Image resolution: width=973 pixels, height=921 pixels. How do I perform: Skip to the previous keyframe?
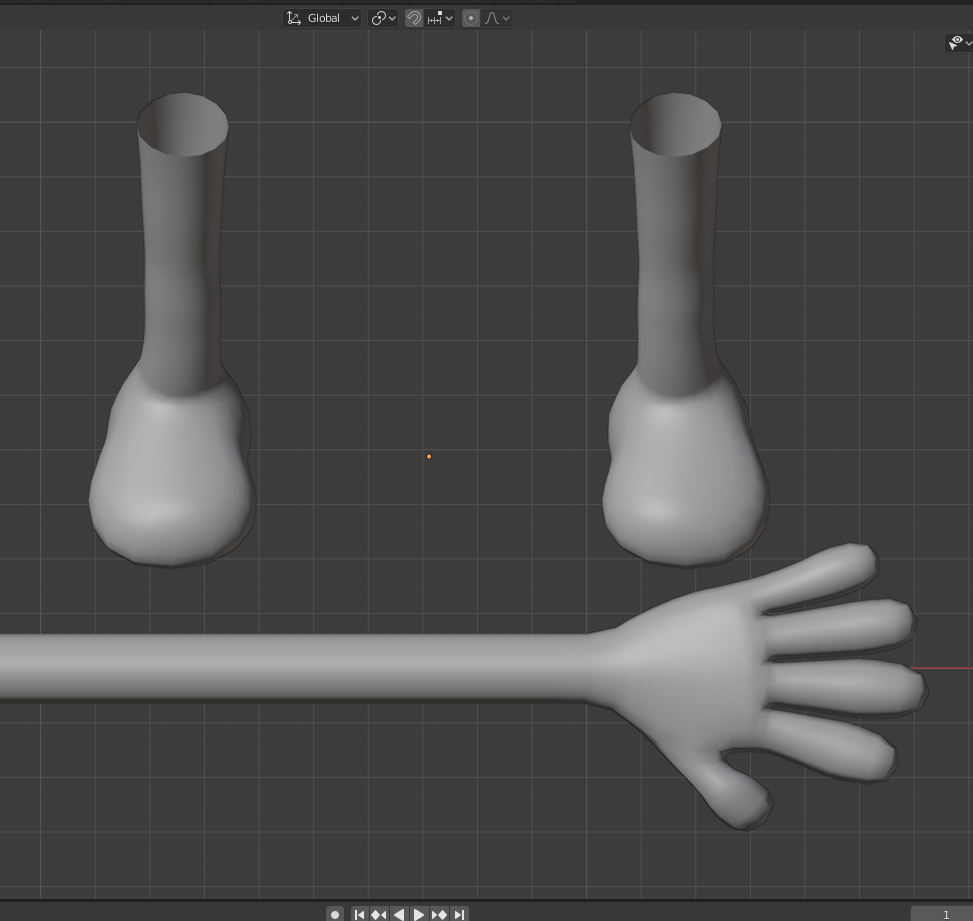click(379, 913)
